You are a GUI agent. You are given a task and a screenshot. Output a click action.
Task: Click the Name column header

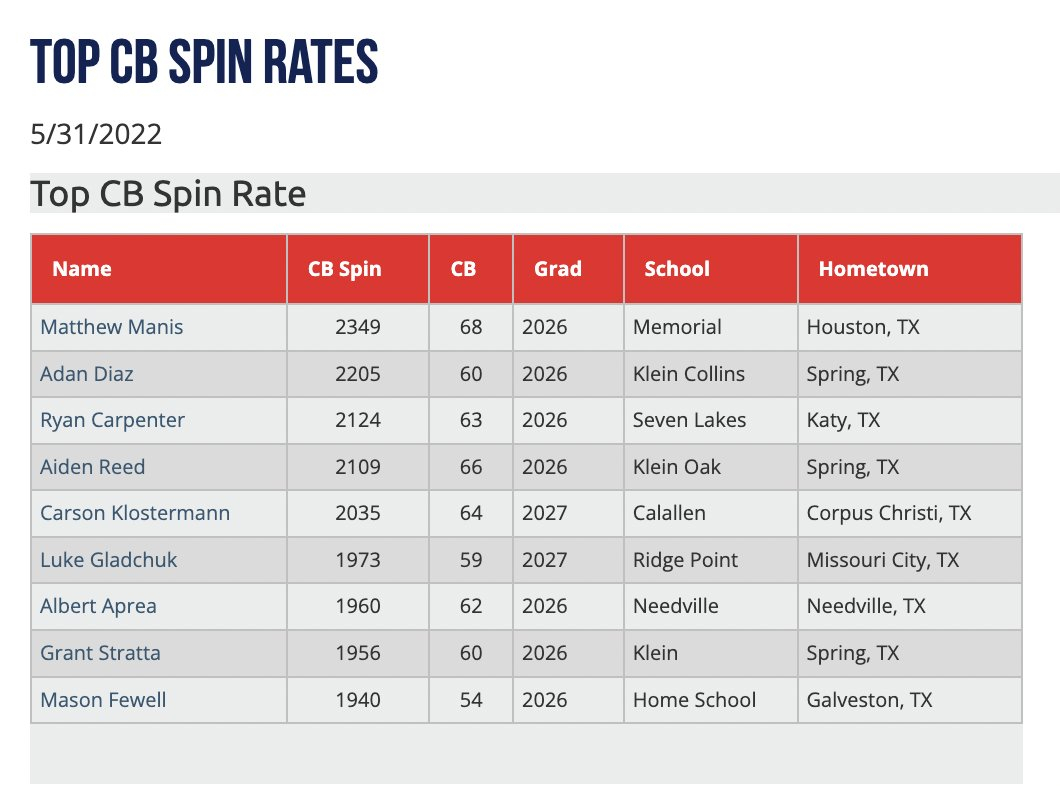(82, 269)
